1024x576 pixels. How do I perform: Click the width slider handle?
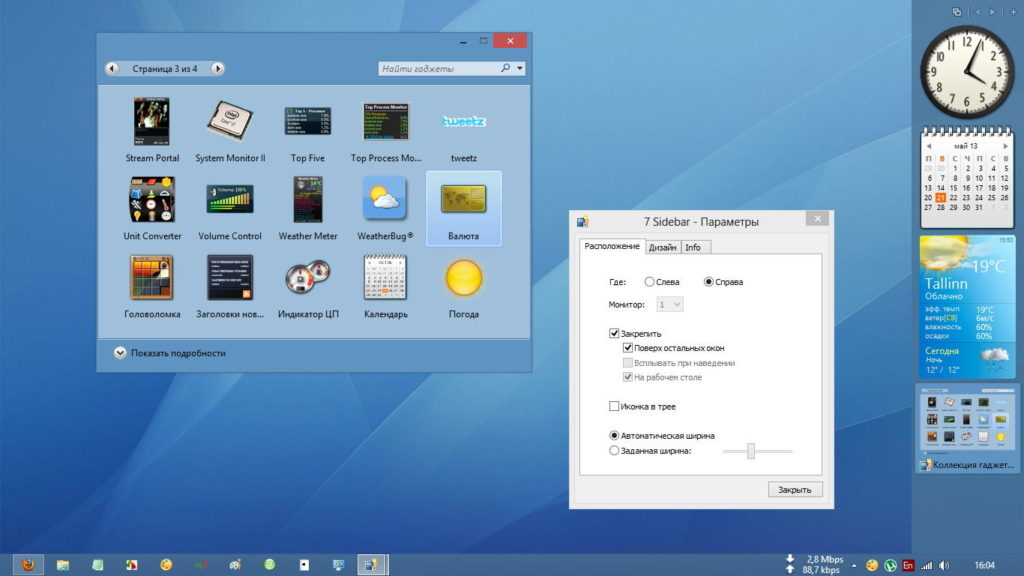tap(750, 451)
